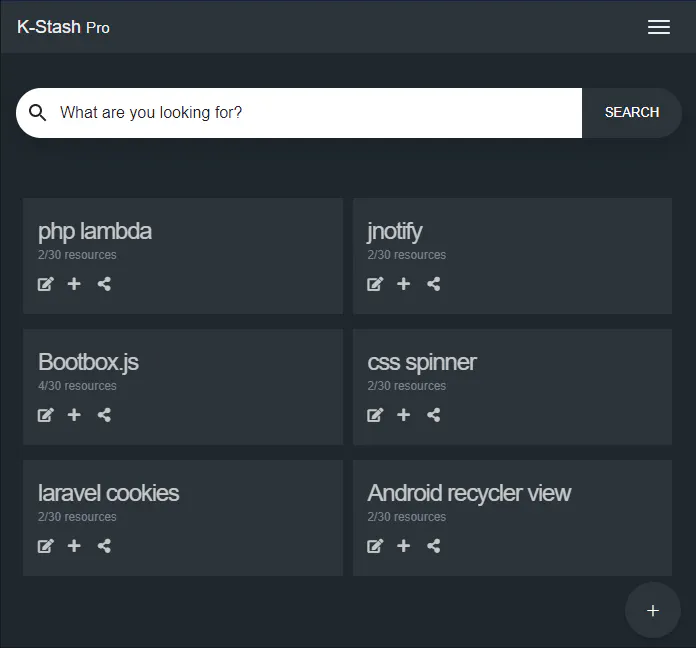
Task: Share the laravel cookies stash
Action: click(x=104, y=546)
